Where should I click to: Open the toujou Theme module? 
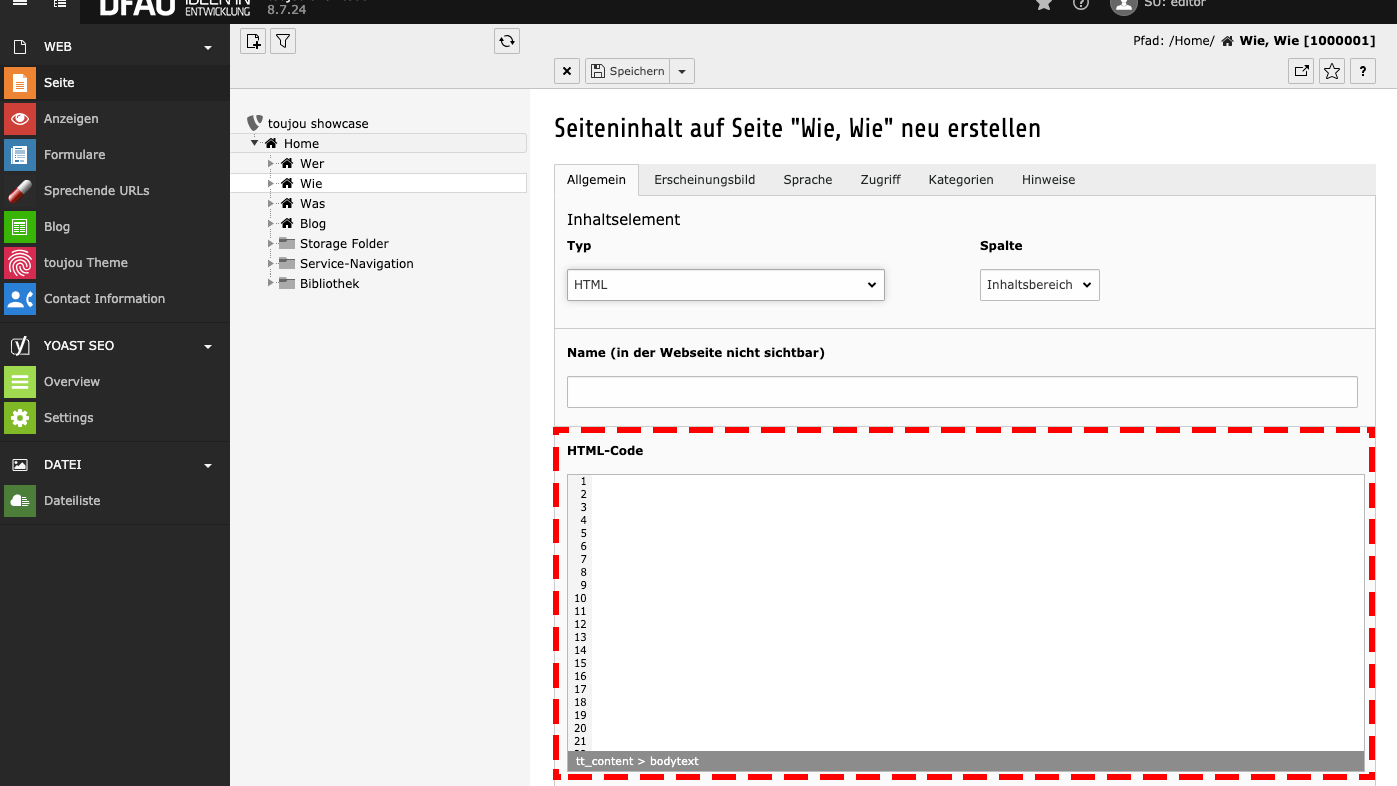tap(85, 263)
